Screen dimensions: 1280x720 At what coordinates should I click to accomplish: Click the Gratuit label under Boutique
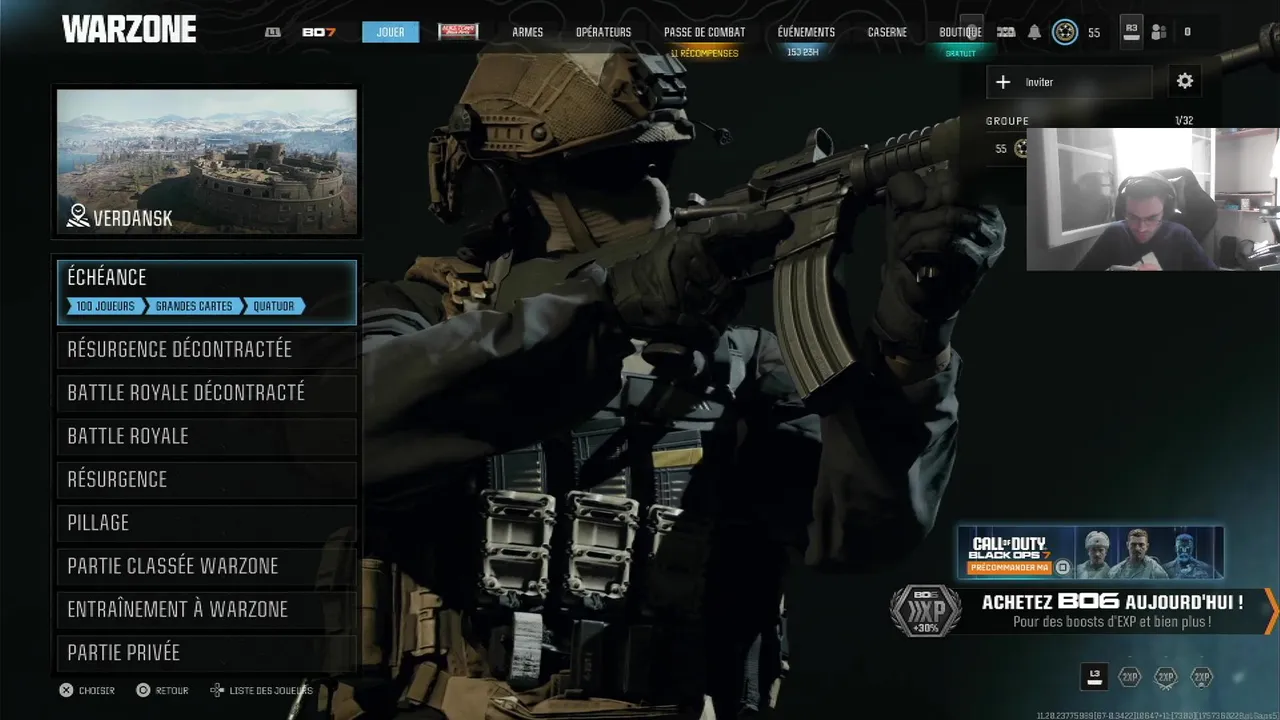960,53
